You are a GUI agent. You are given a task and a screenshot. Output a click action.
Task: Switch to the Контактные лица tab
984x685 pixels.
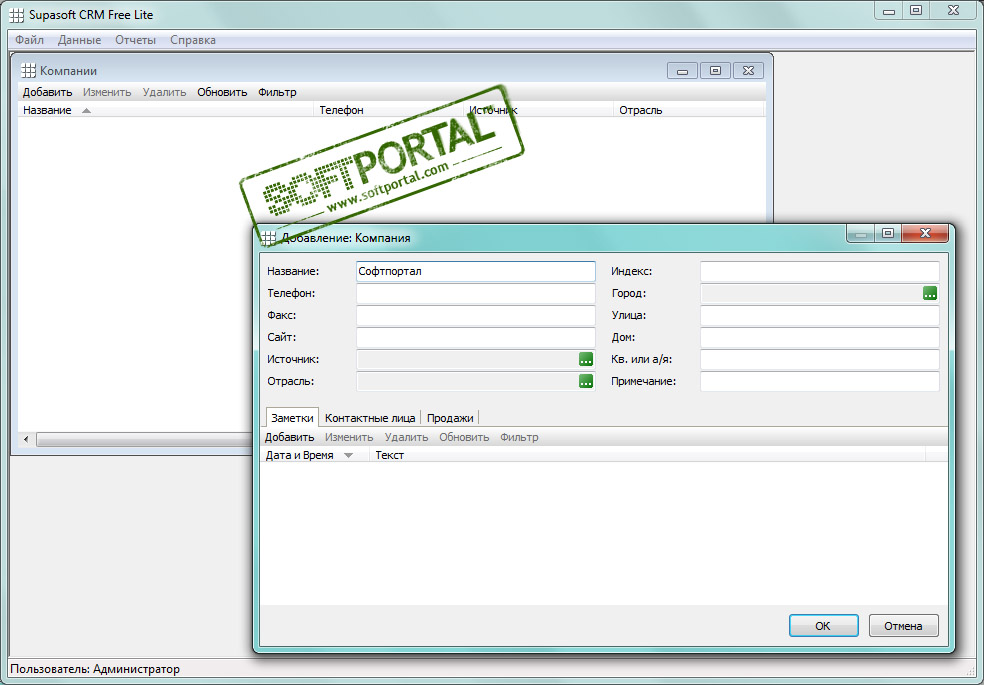click(370, 418)
